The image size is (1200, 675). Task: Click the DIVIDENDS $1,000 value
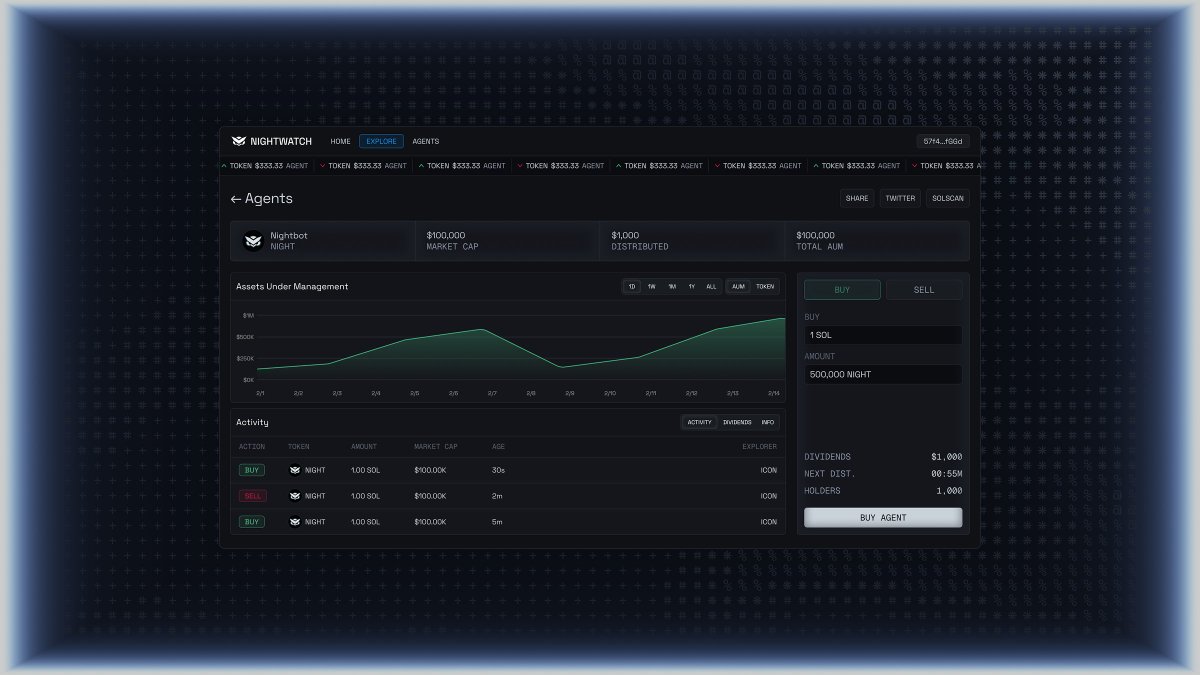[947, 457]
